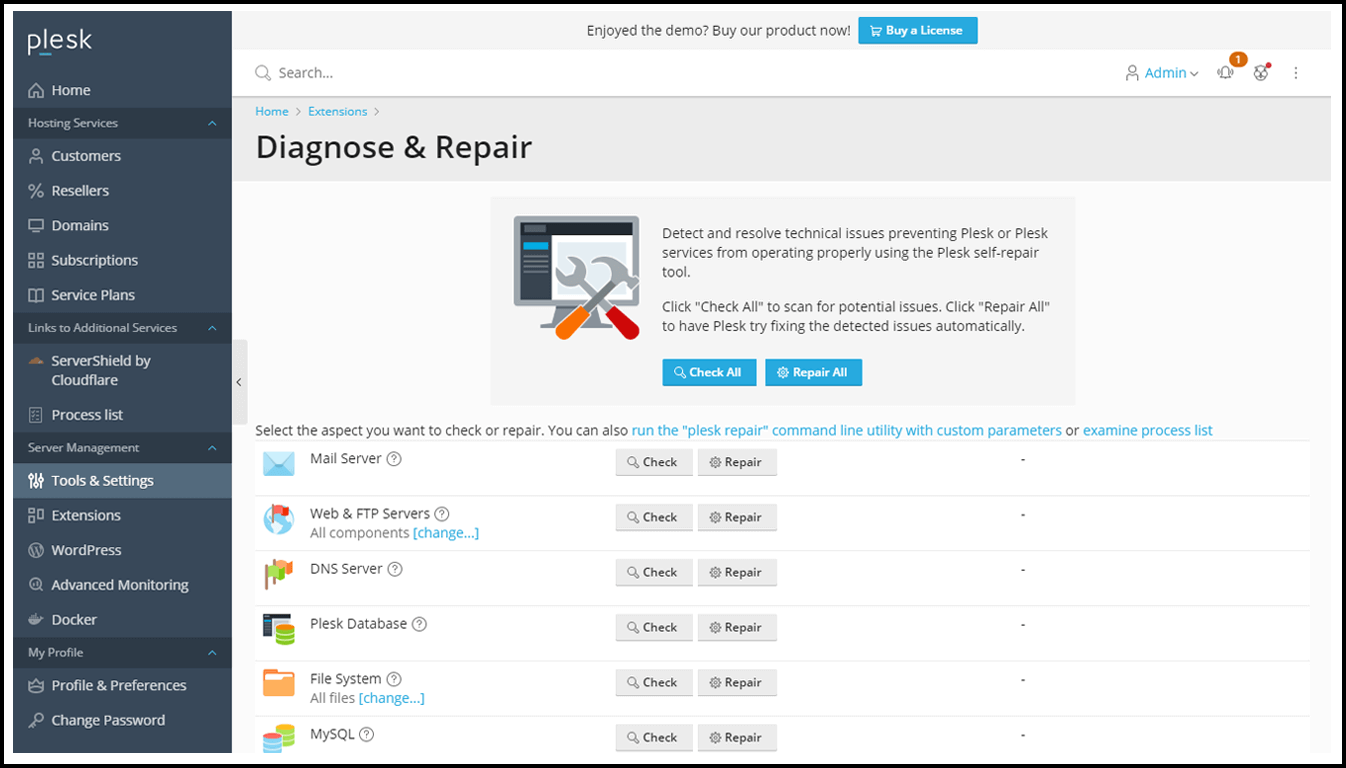Click the MySQL database icon
1346x768 pixels.
tap(279, 738)
